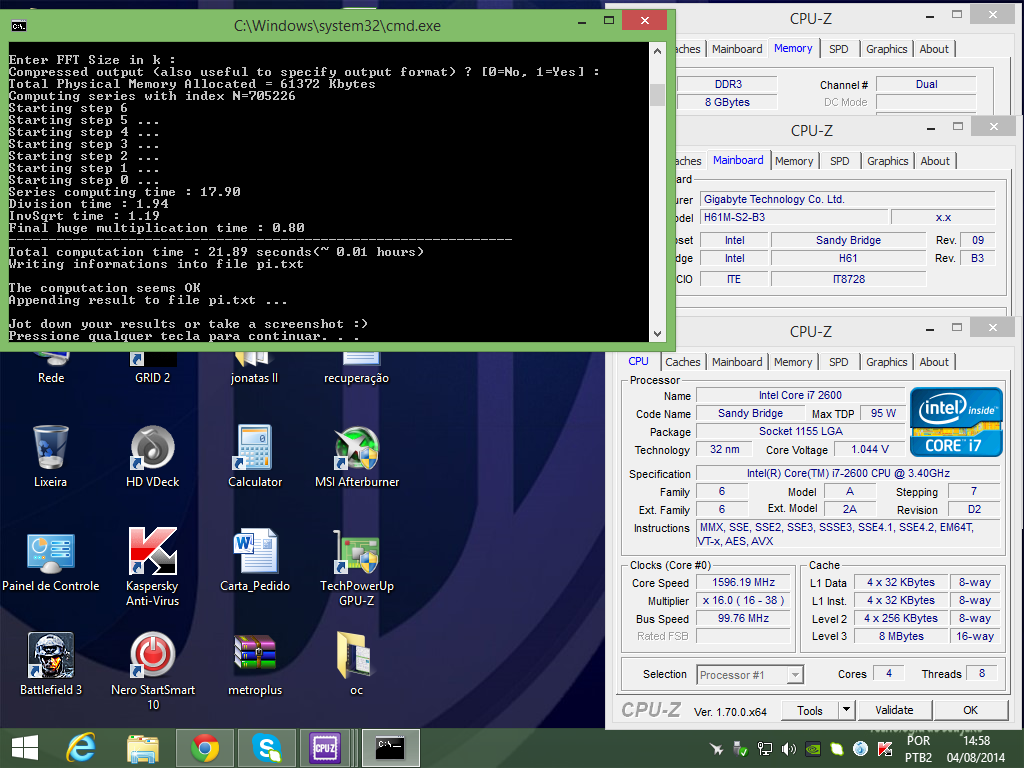Click the cmd.exe vertical scrollbar thumb
The height and width of the screenshot is (768, 1024).
click(657, 95)
